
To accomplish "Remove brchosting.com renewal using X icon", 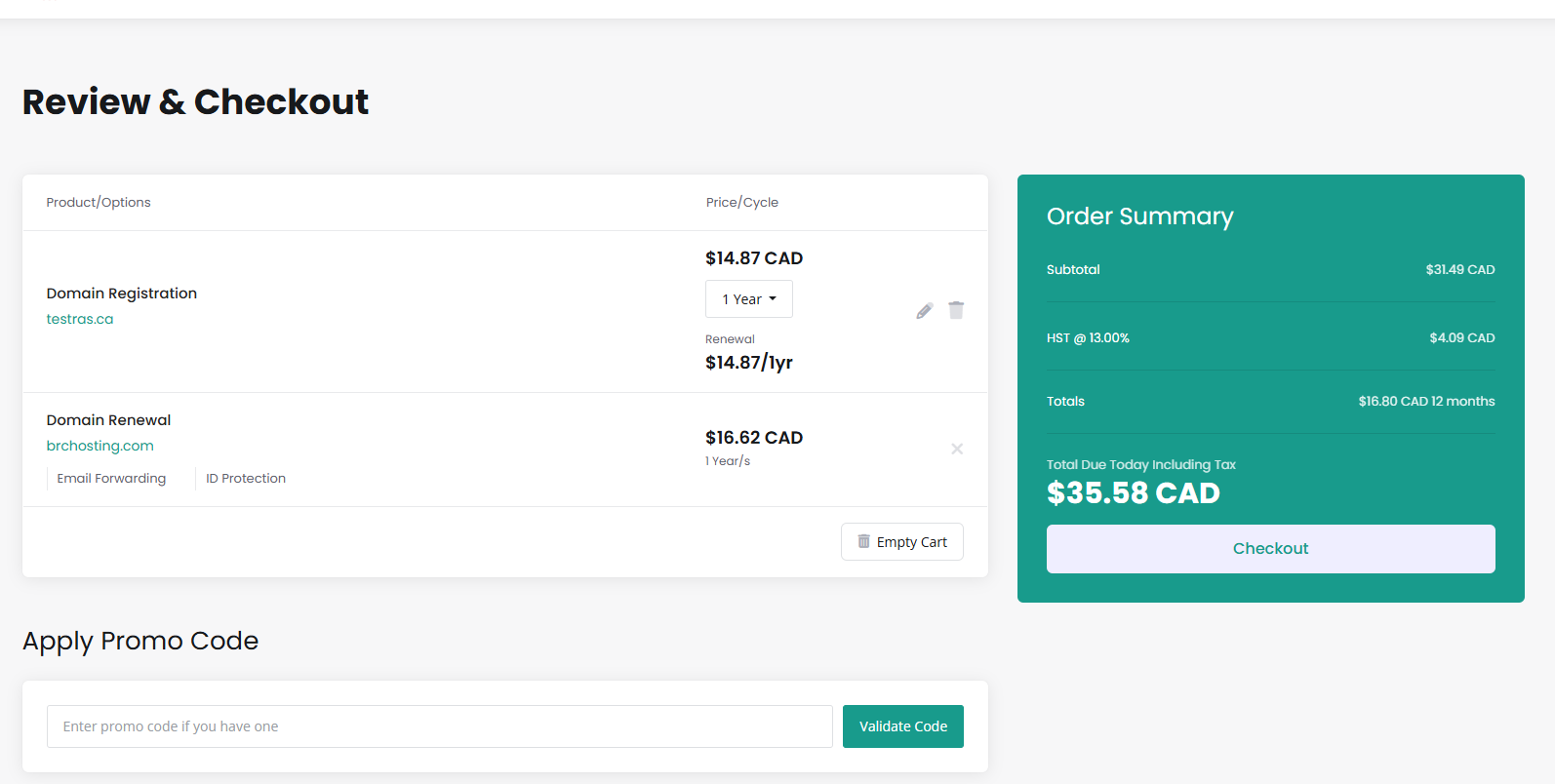I will 957,449.
